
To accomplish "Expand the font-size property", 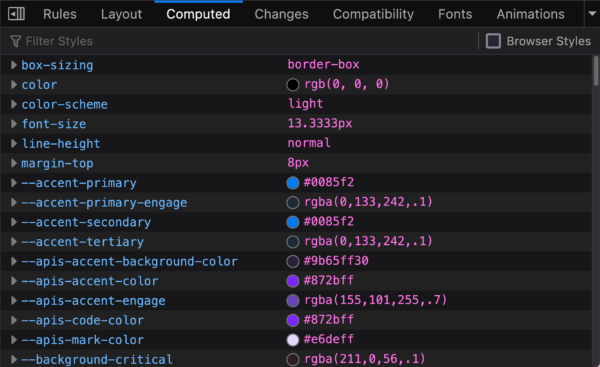I will 14,124.
